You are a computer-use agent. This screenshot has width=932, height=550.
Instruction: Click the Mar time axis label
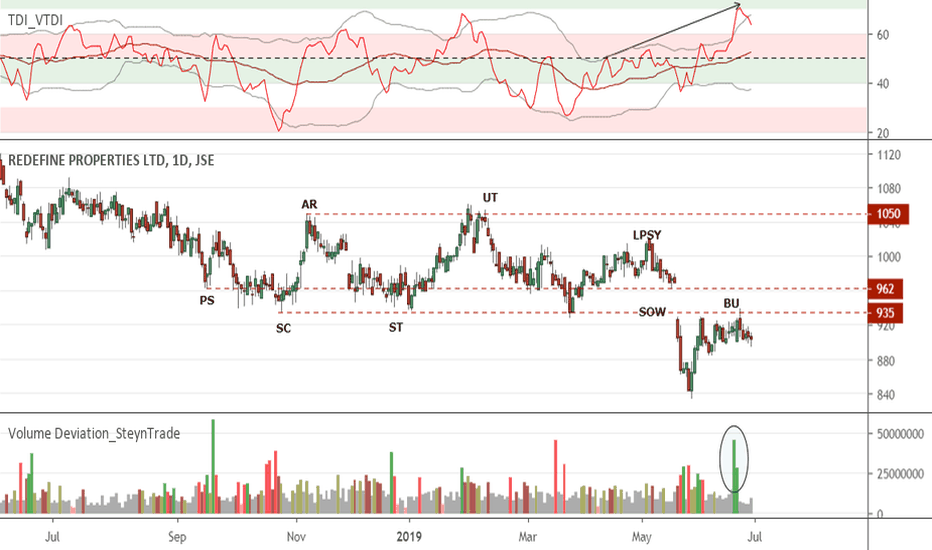tap(527, 537)
